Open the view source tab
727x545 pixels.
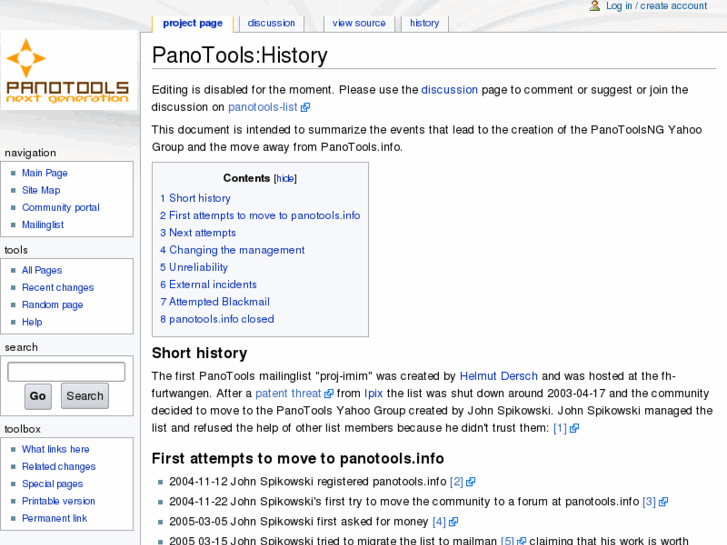[x=359, y=23]
